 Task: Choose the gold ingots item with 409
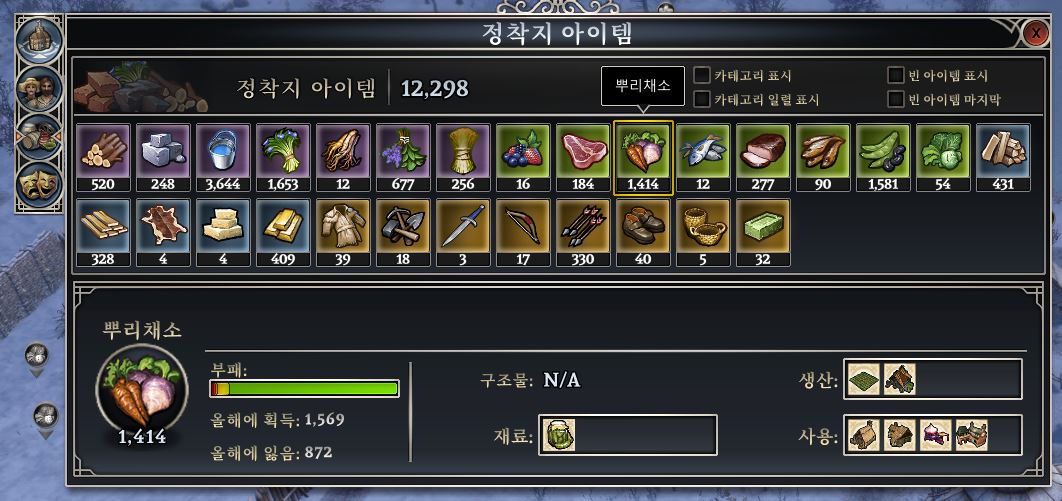[x=283, y=232]
